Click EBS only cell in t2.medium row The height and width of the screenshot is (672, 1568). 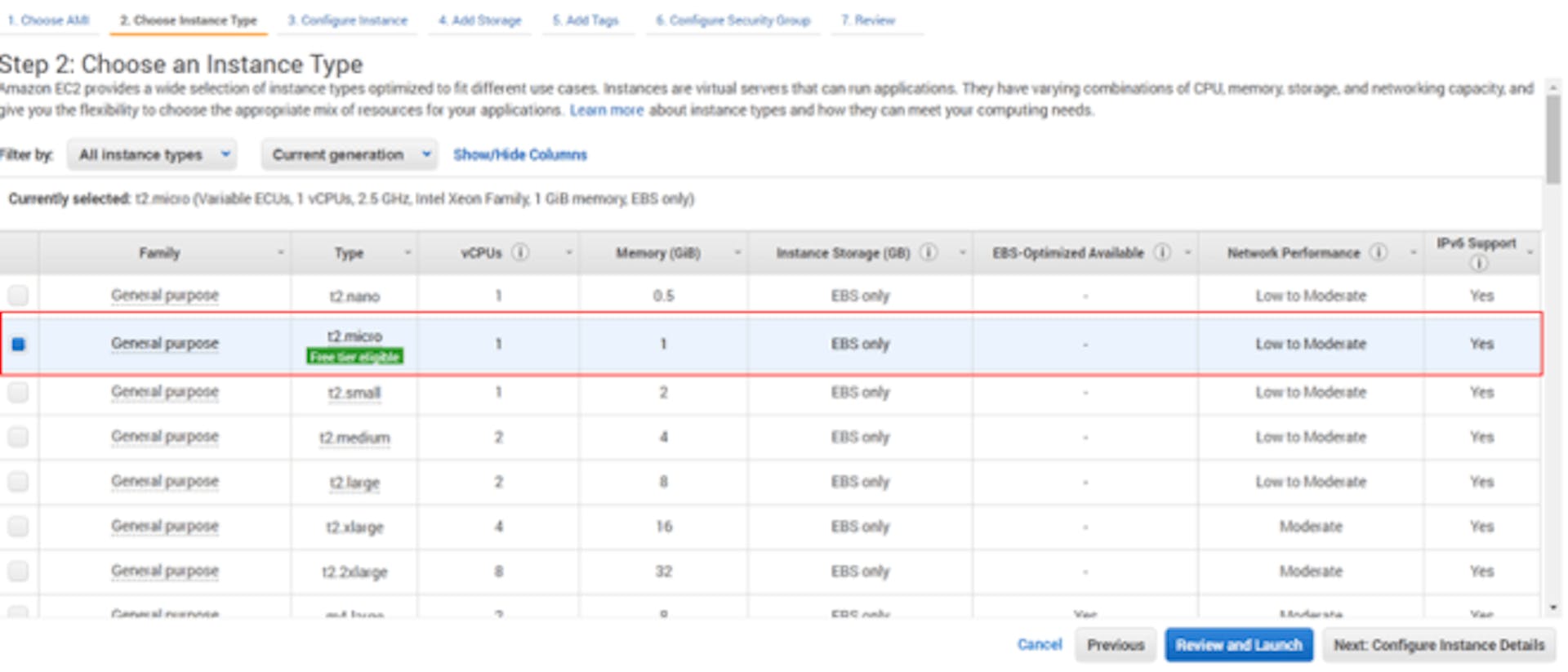tap(860, 437)
